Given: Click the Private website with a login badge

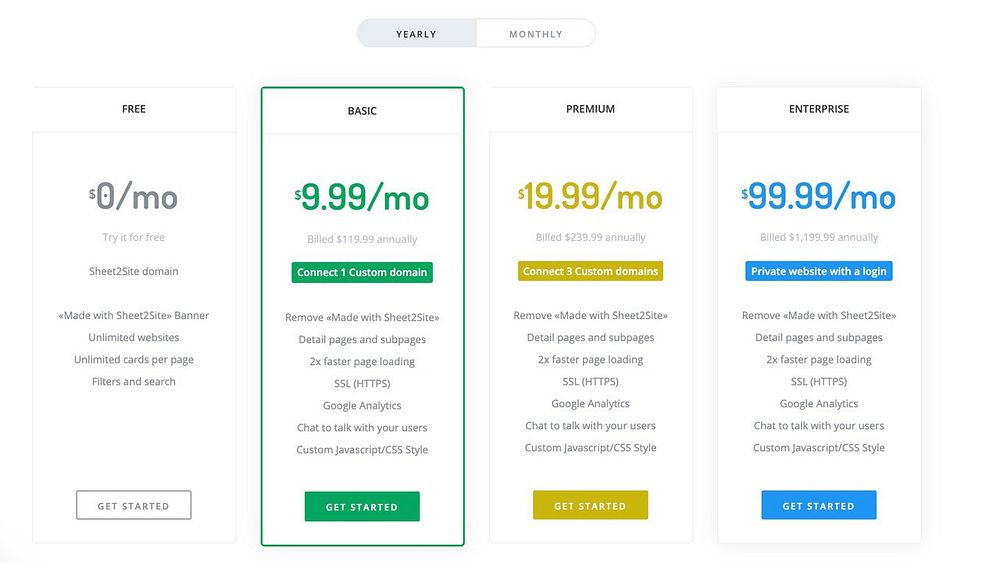Looking at the screenshot, I should point(819,271).
